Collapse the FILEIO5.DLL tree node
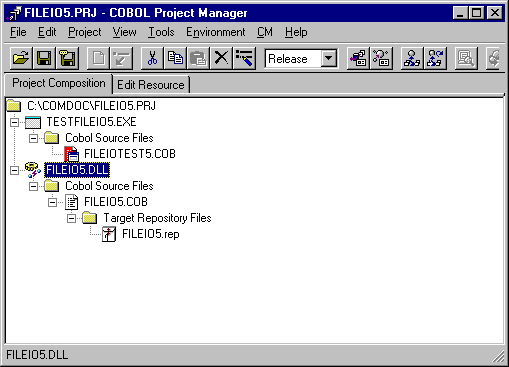Viewport: 509px width, 367px height. click(14, 170)
